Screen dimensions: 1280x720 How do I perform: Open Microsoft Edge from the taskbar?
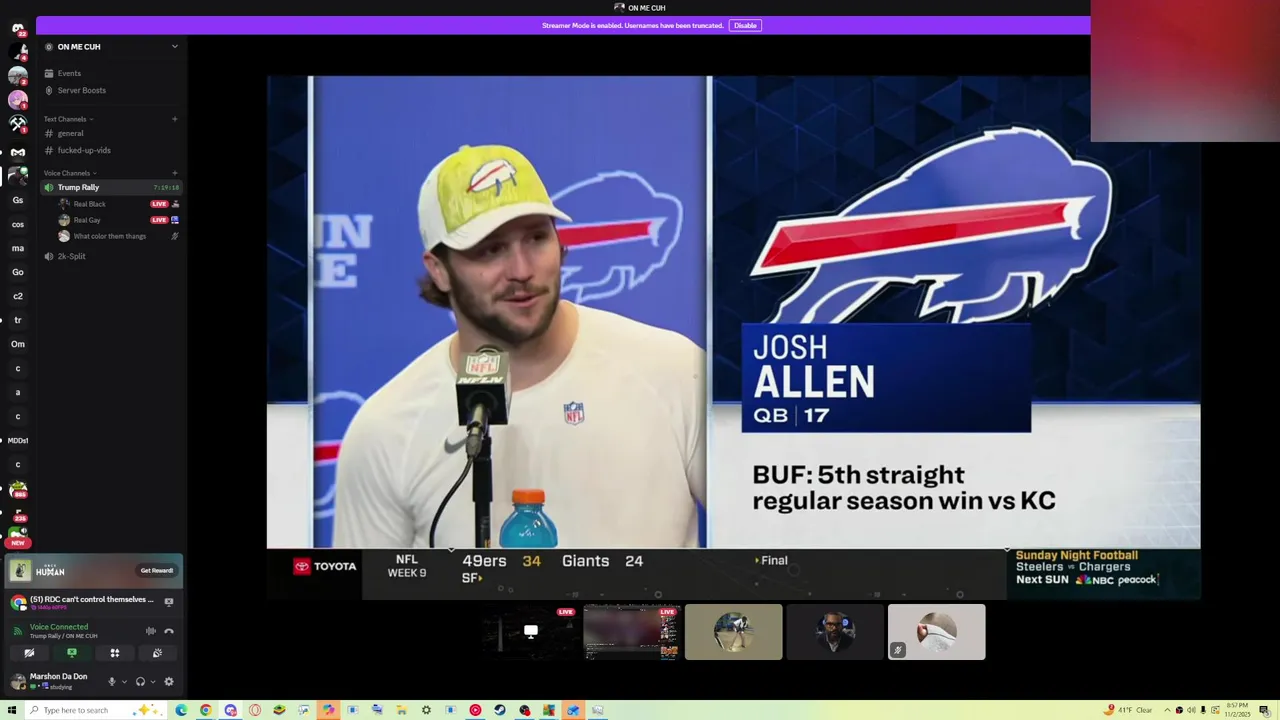tap(181, 710)
